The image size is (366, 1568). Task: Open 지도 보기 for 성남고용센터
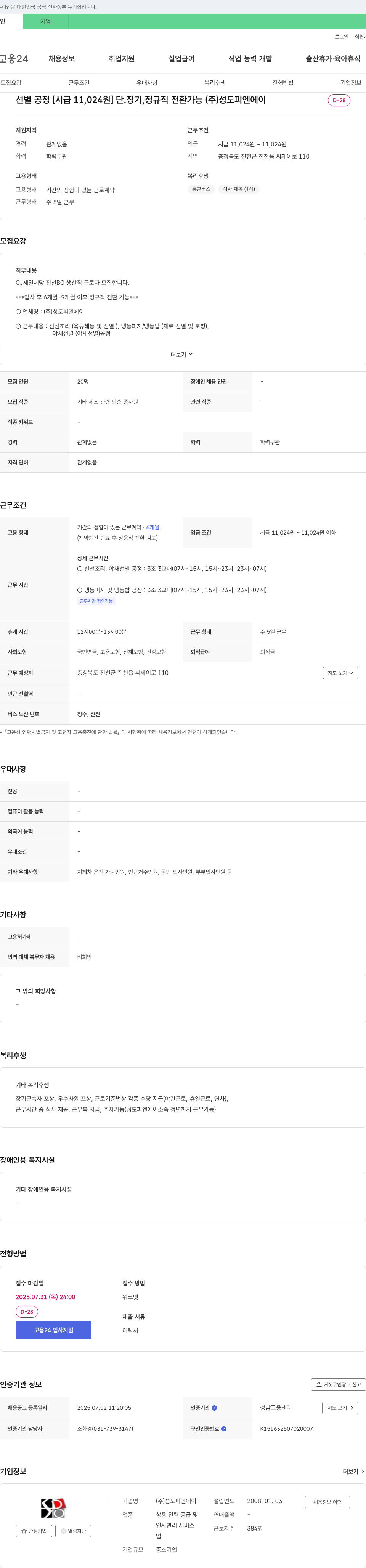click(340, 1408)
